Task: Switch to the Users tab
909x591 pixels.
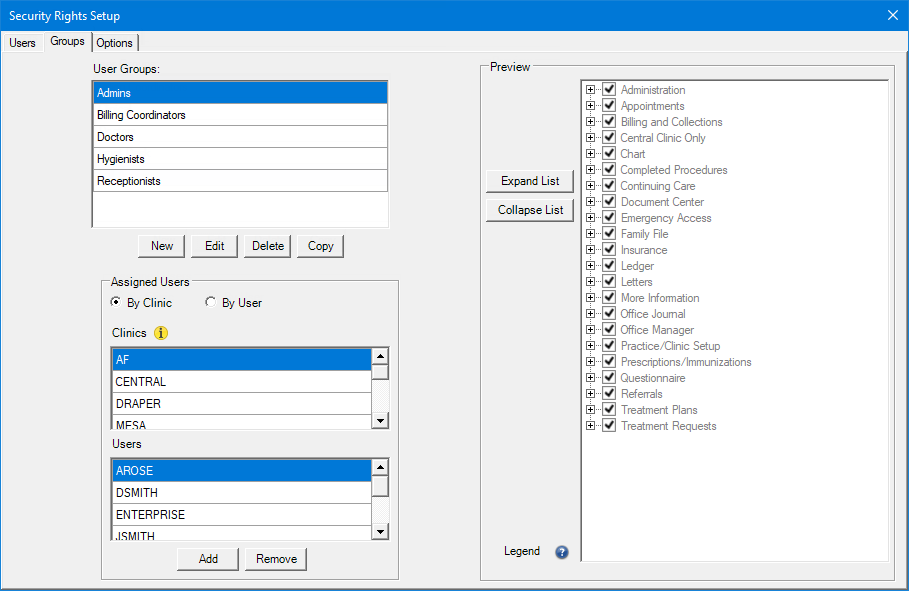Action: pos(22,43)
